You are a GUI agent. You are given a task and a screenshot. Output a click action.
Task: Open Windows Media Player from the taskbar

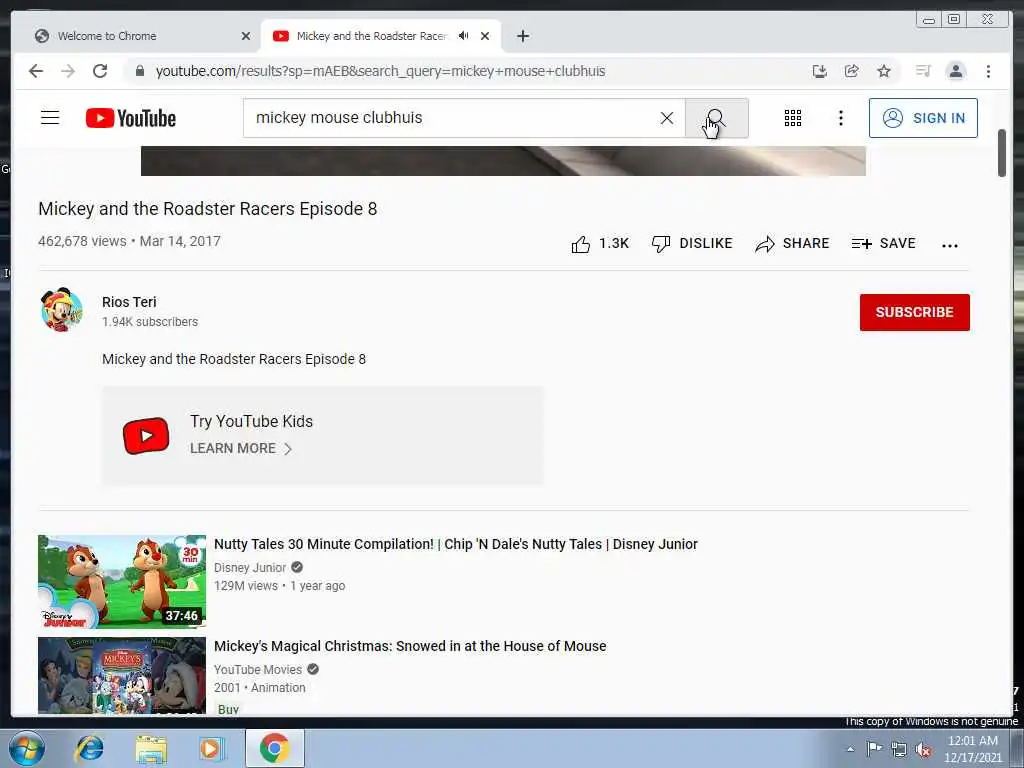pyautogui.click(x=212, y=748)
